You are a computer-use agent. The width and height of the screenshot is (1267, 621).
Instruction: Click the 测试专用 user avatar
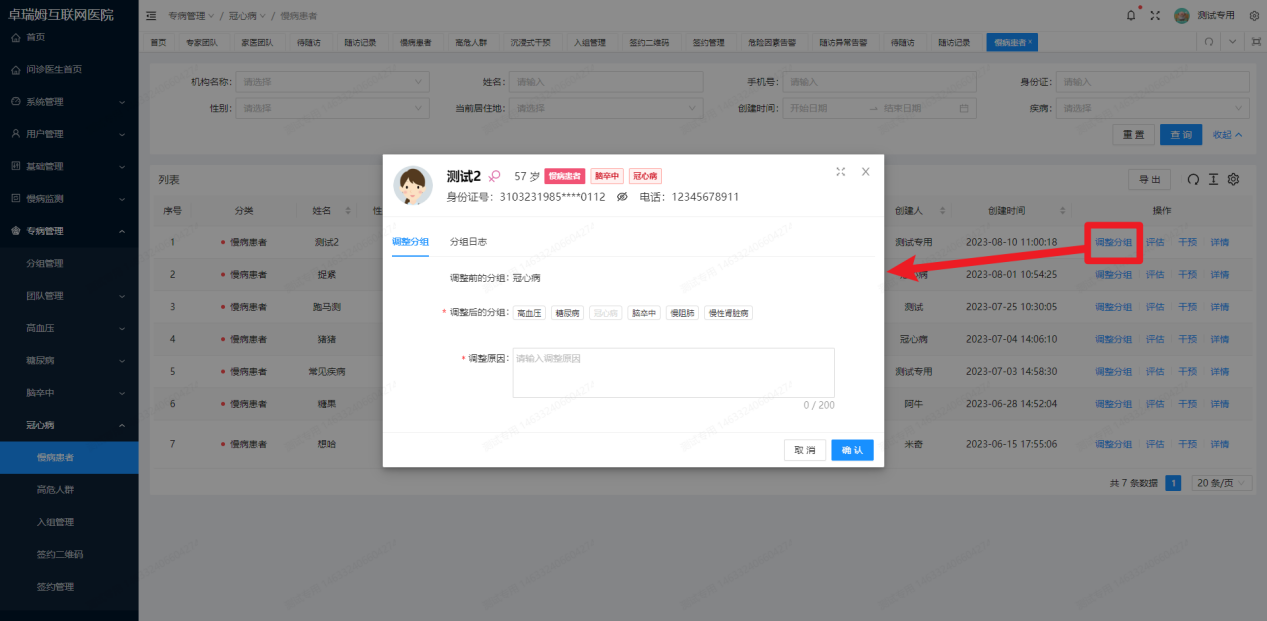(x=1181, y=16)
